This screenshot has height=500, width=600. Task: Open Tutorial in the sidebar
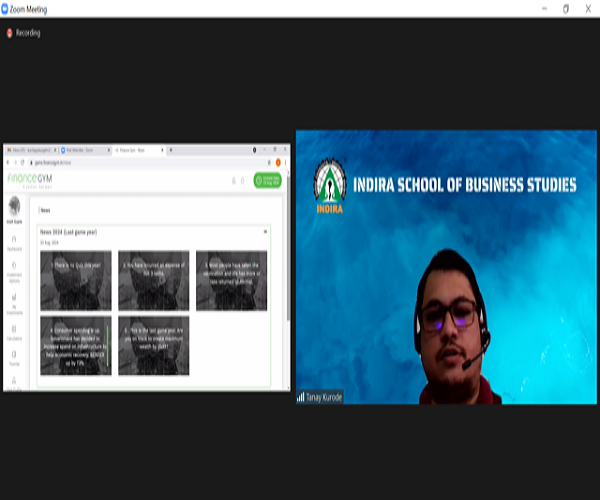tap(14, 358)
